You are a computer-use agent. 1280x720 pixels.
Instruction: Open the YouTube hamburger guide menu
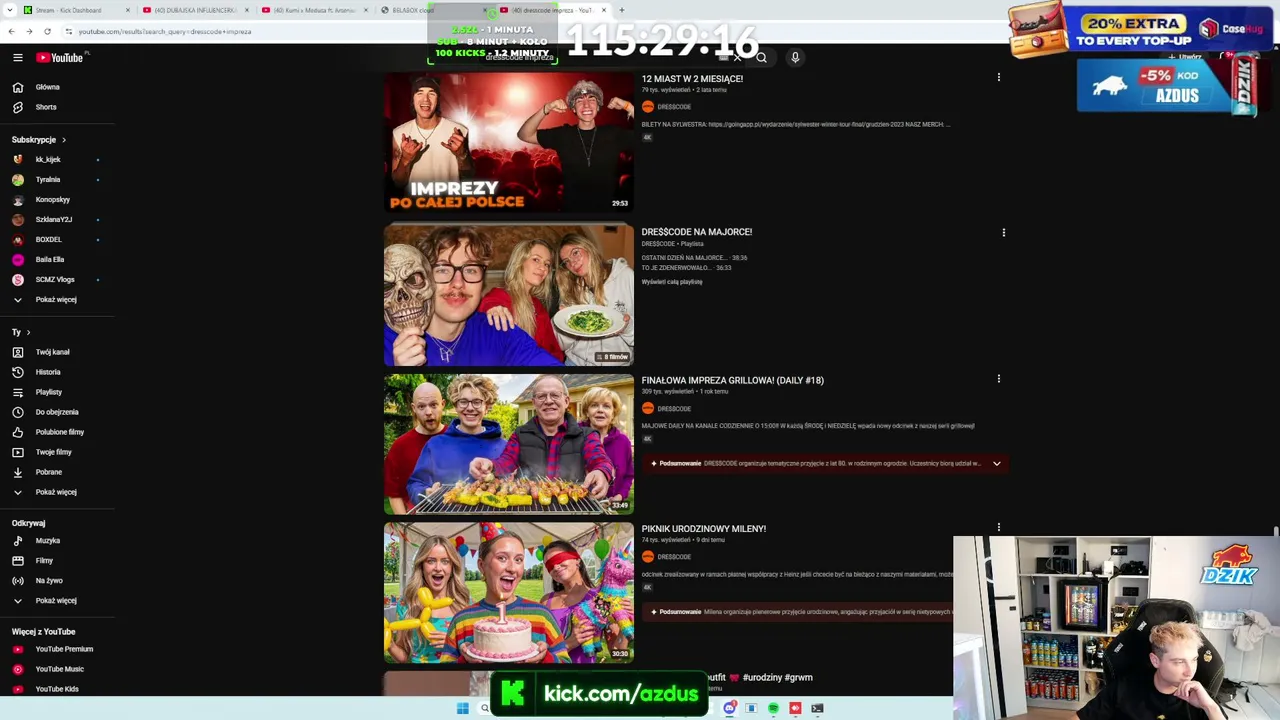click(x=17, y=58)
